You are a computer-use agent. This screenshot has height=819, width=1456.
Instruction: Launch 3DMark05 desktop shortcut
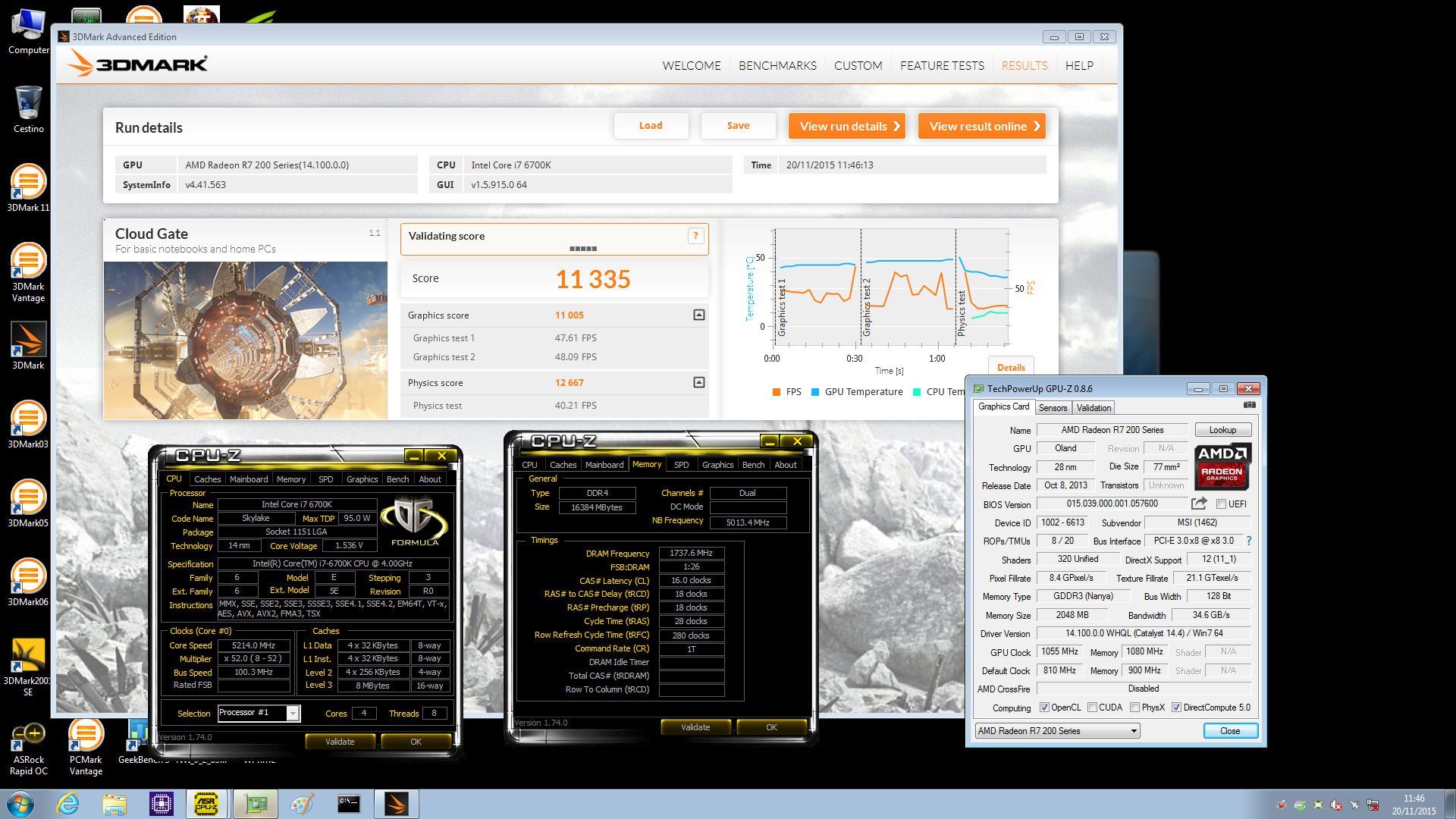[28, 503]
